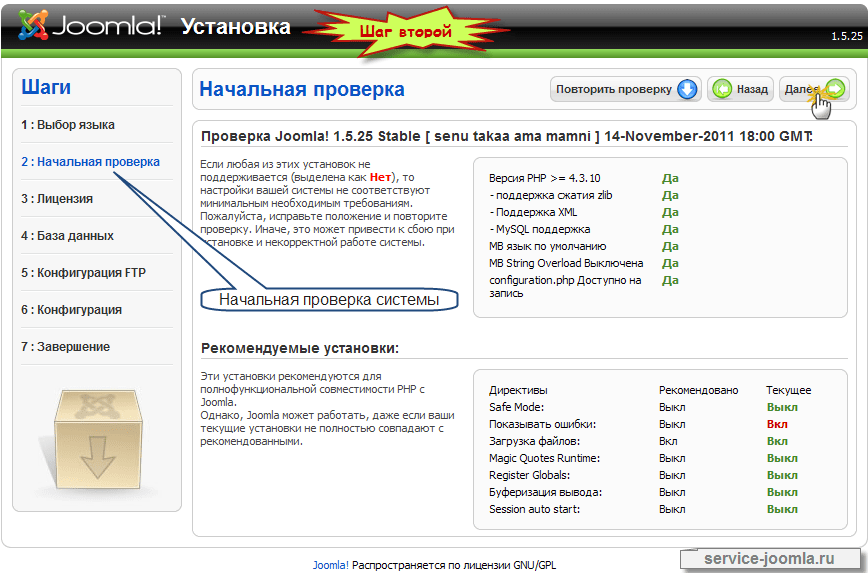Viewport: 868px width, 573px height.
Task: Proceed with the Далее button
Action: click(814, 89)
